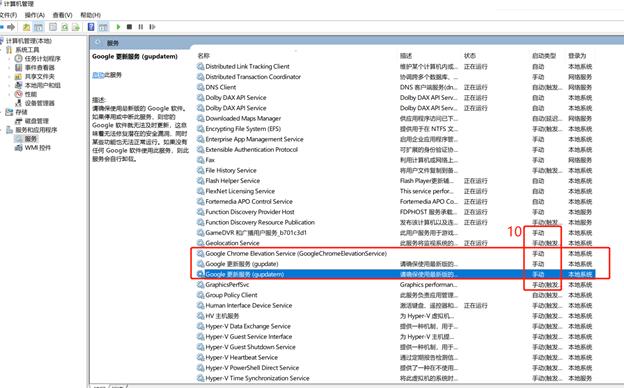Select GraphicsPerfSvc service row
Image resolution: width=624 pixels, height=388 pixels.
[x=395, y=285]
